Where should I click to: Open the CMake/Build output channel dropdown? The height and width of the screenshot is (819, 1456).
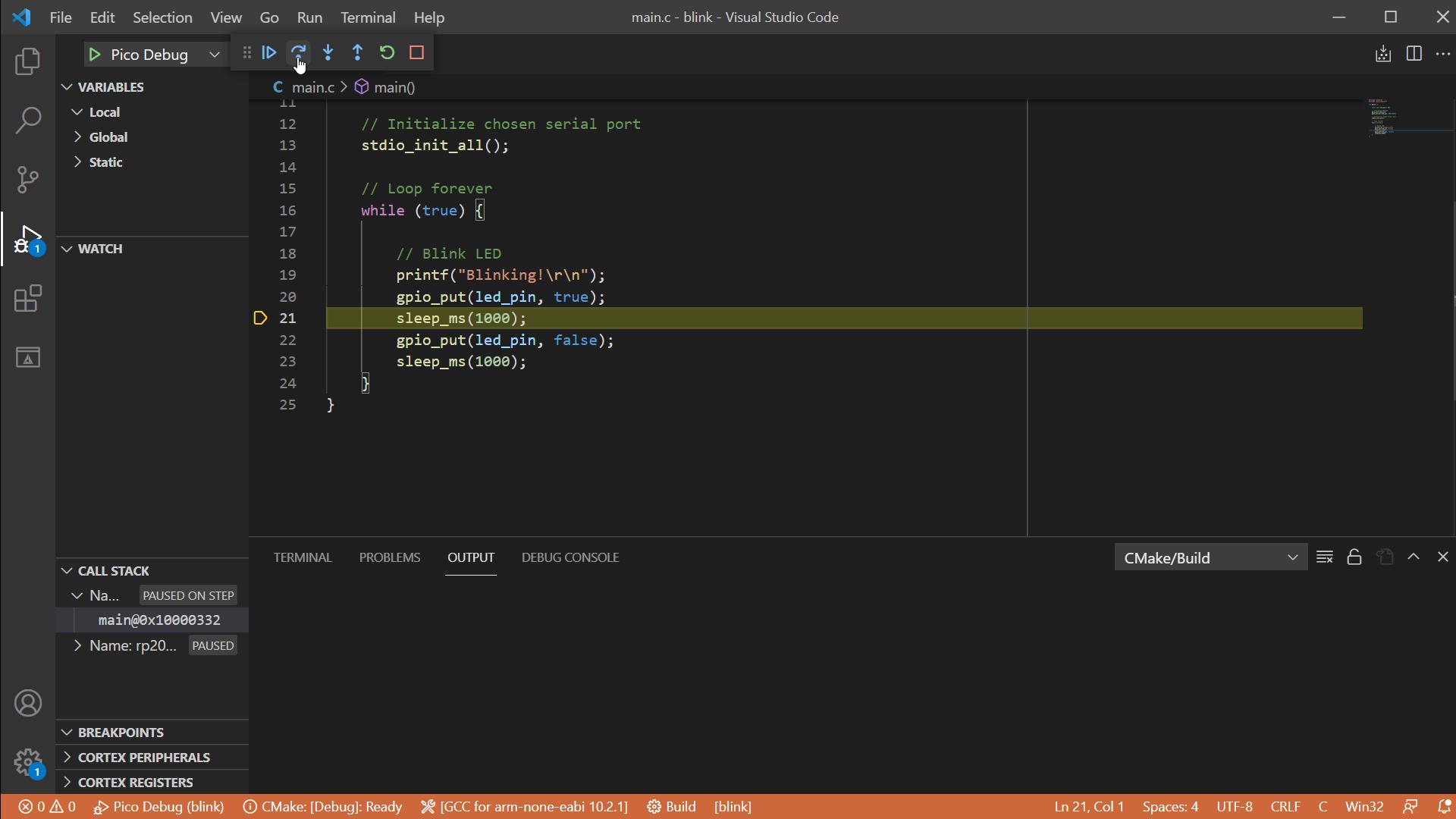point(1210,557)
